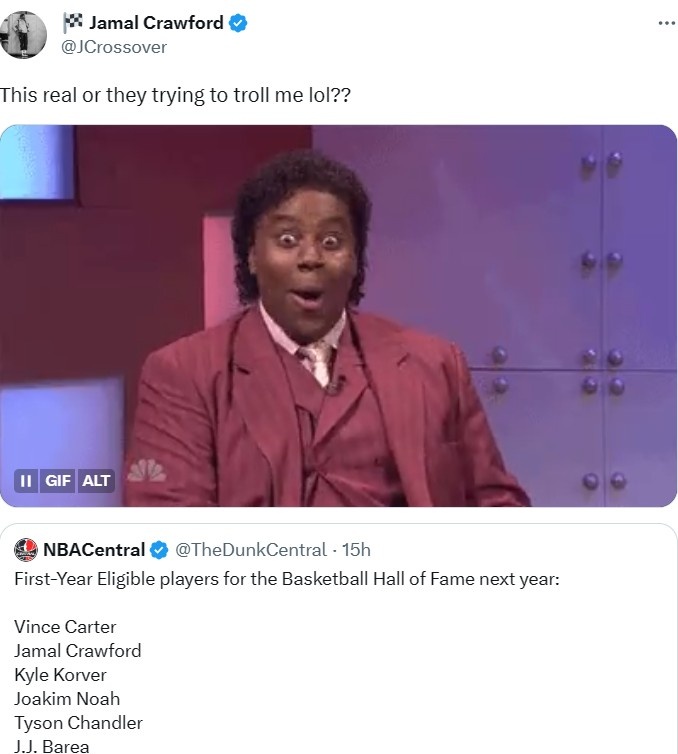Click Tyson Chandler in the quoted list
Screen dimensions: 678x754
[78, 723]
